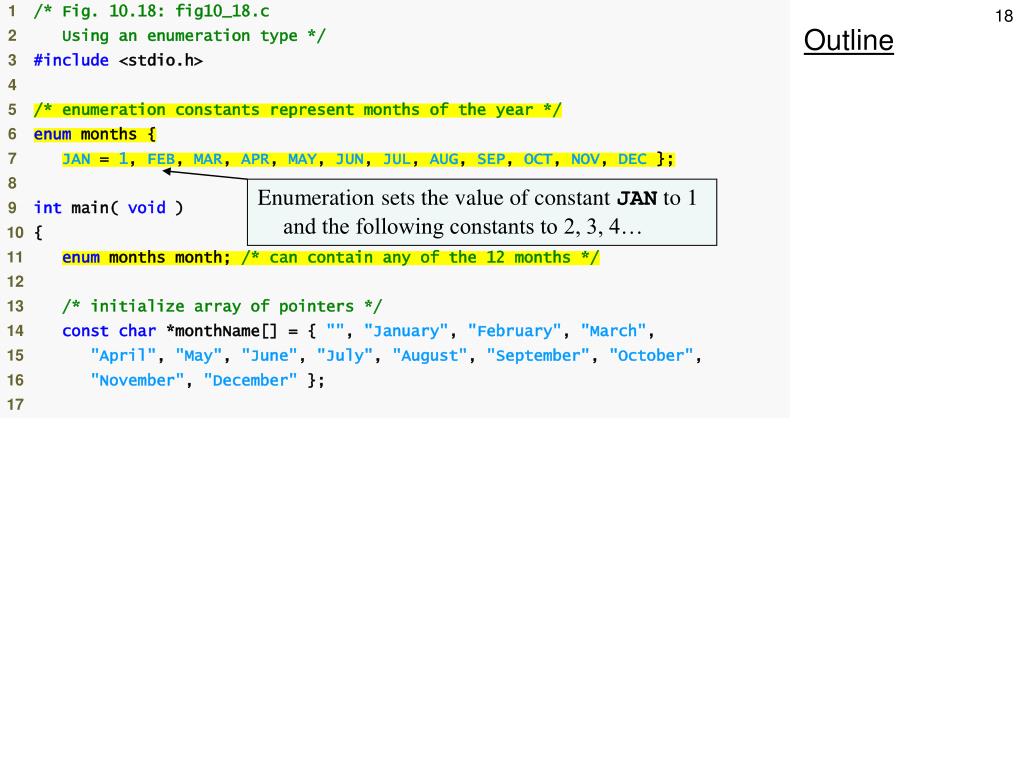Image resolution: width=1024 pixels, height=768 pixels.
Task: Click the "December" string
Action: point(251,381)
